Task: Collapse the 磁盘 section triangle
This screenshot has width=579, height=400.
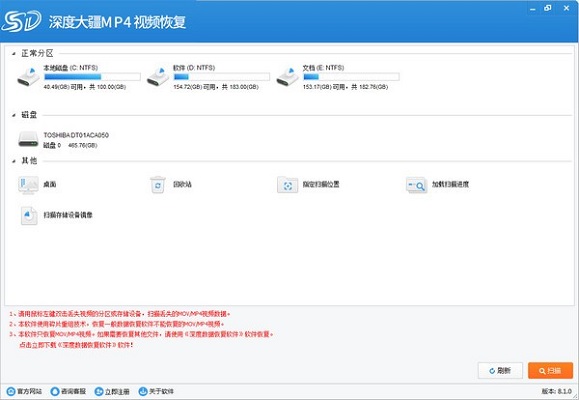Action: [x=14, y=115]
